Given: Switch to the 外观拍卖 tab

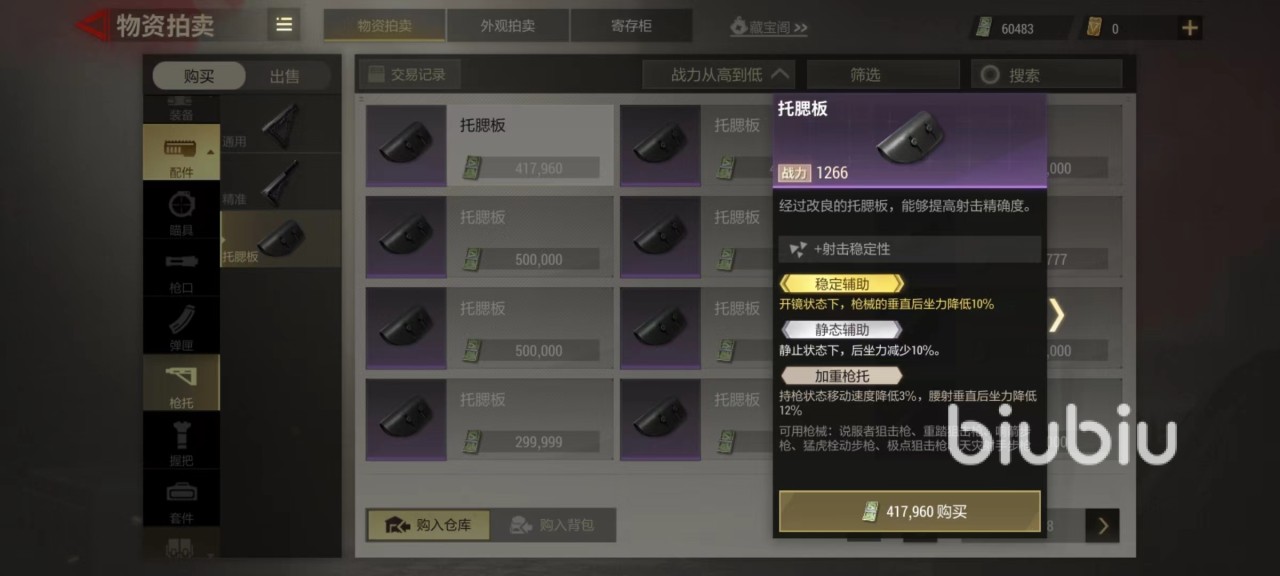Looking at the screenshot, I should (x=508, y=26).
